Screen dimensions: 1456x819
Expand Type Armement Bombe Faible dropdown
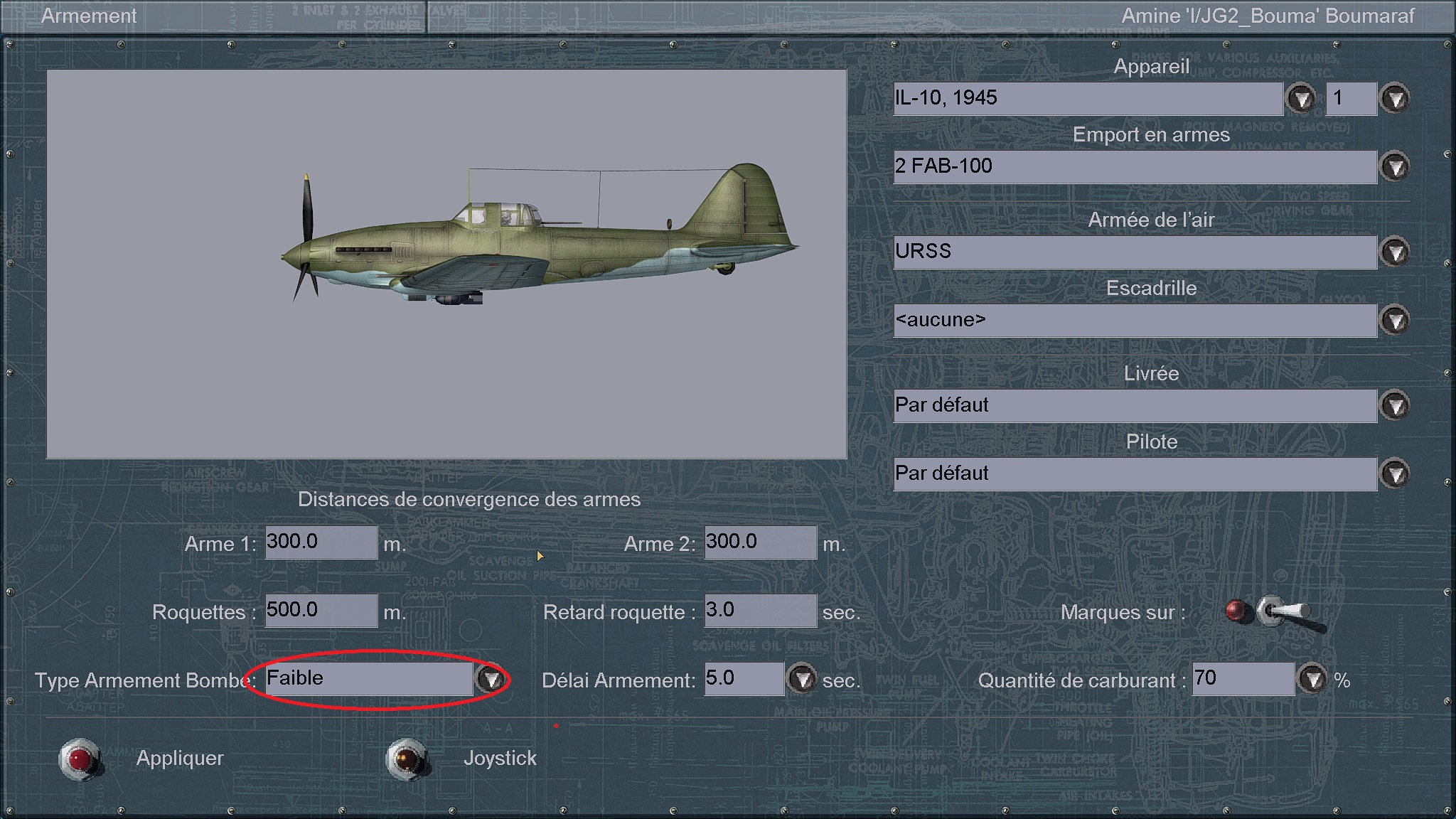(490, 679)
